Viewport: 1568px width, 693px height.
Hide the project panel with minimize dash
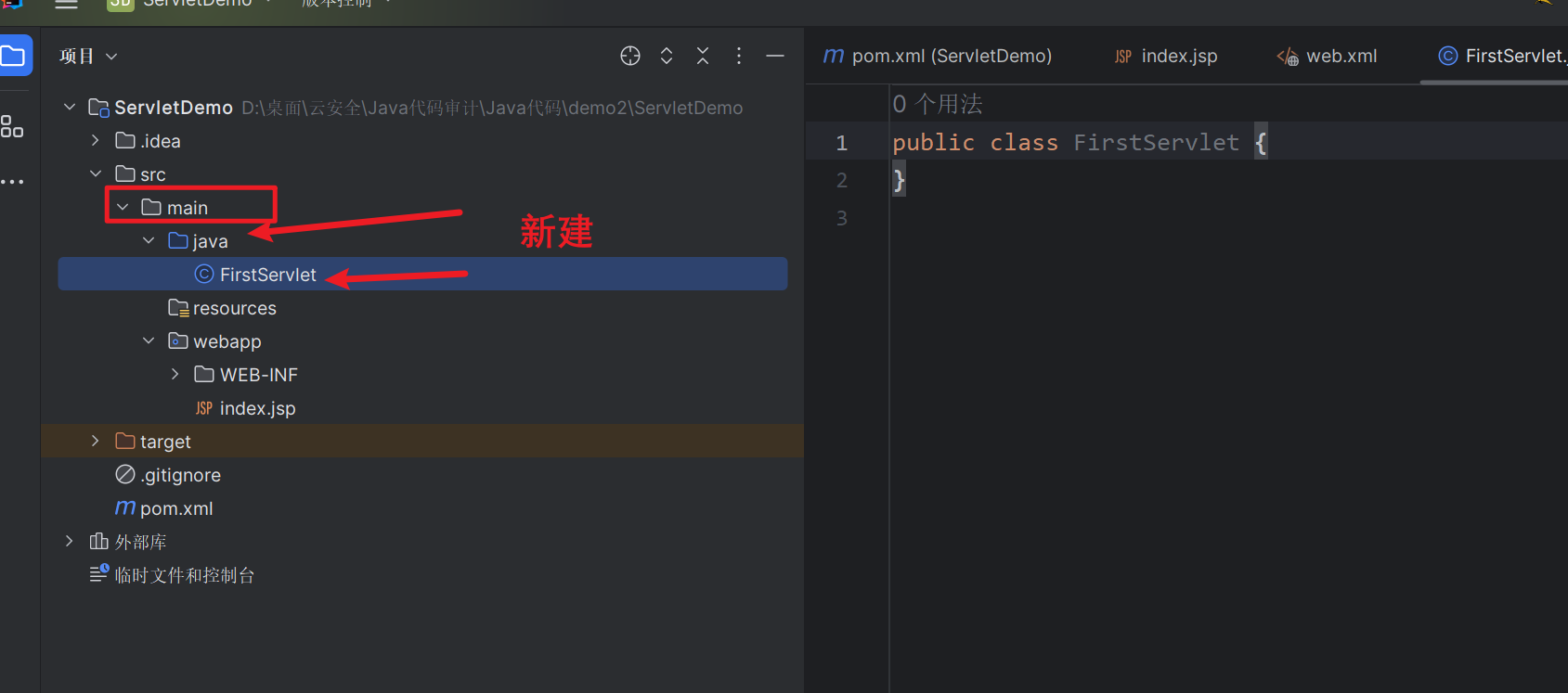(x=775, y=56)
